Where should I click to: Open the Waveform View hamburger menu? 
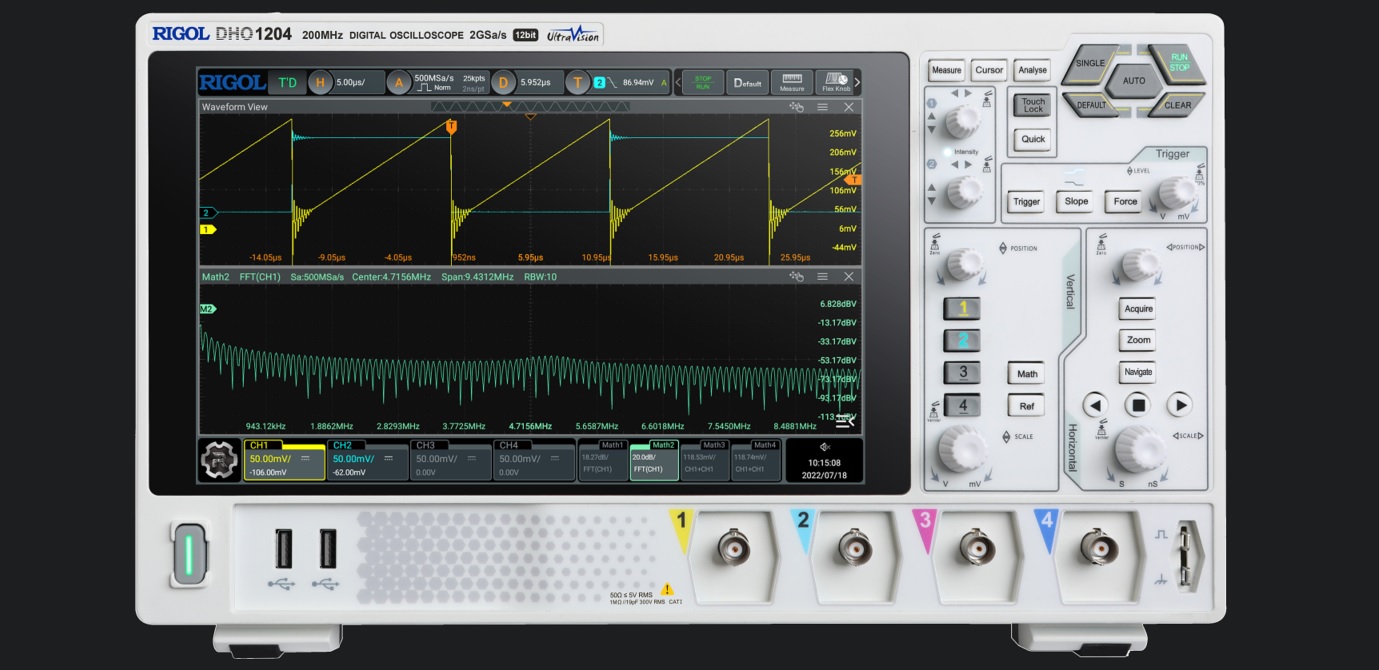click(822, 107)
